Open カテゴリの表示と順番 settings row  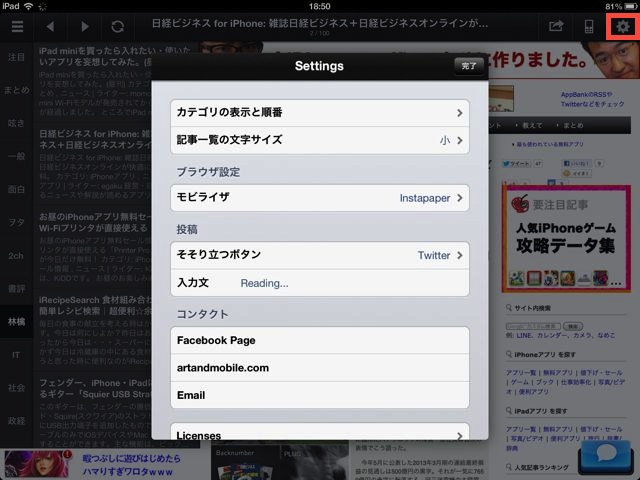pyautogui.click(x=320, y=113)
